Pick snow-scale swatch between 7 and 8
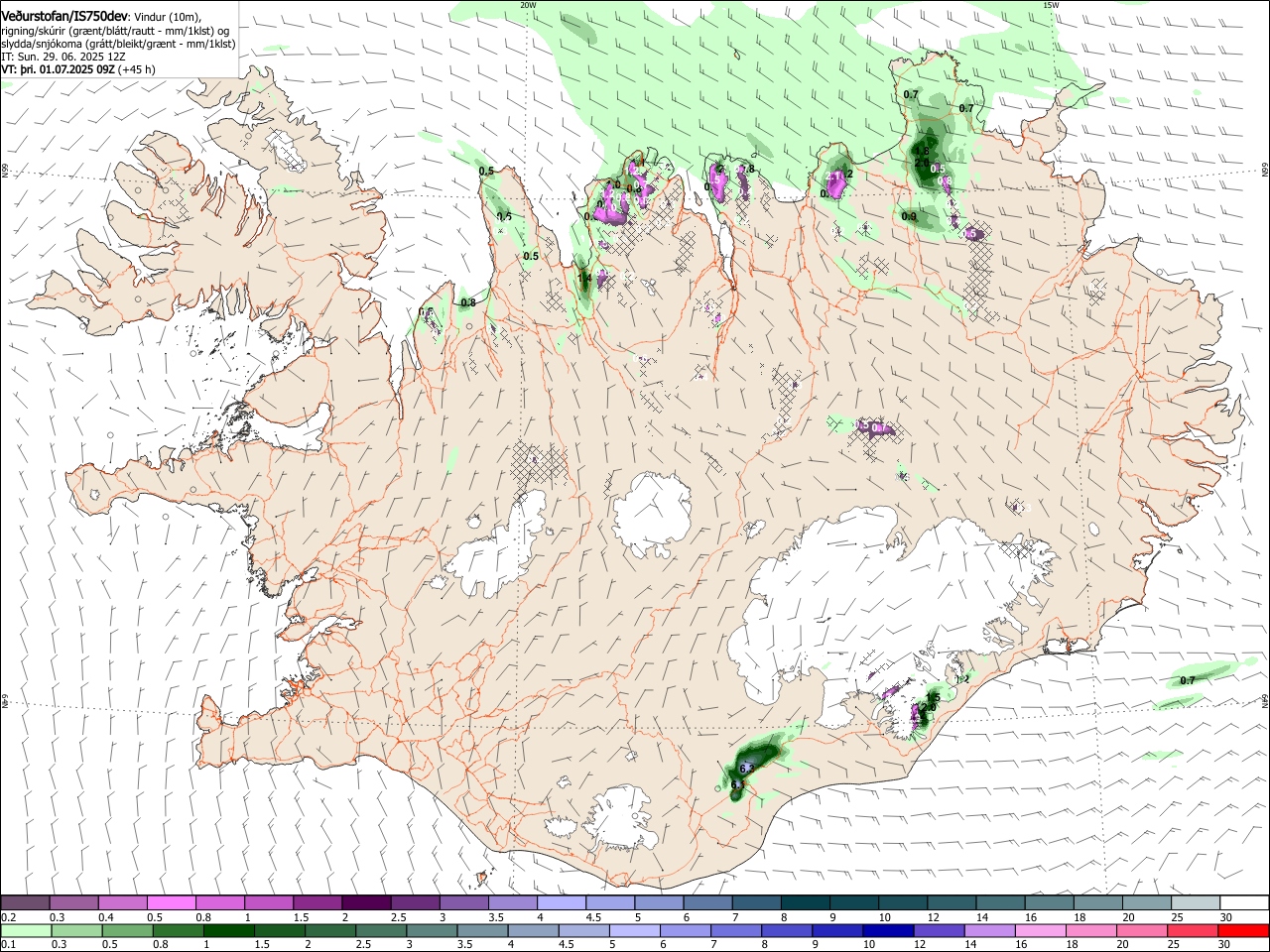Viewport: 1270px width, 952px height. [756, 903]
